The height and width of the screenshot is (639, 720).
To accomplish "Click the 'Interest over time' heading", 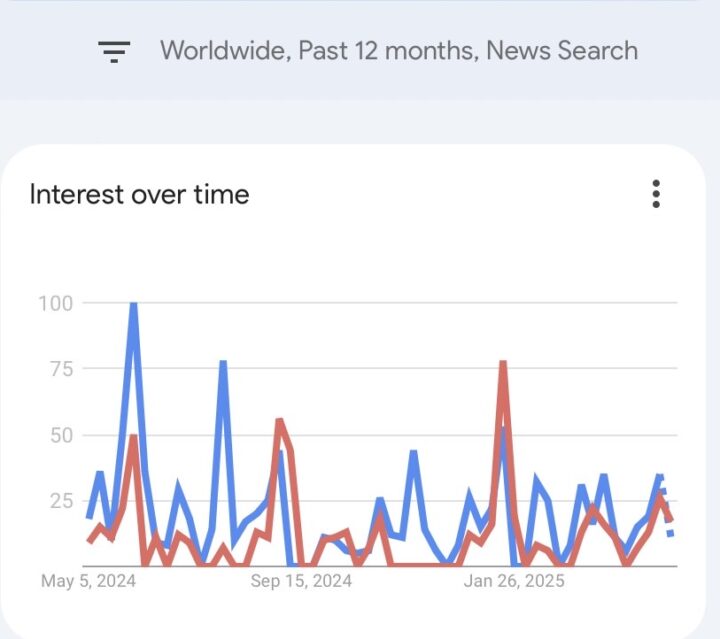I will [x=139, y=194].
